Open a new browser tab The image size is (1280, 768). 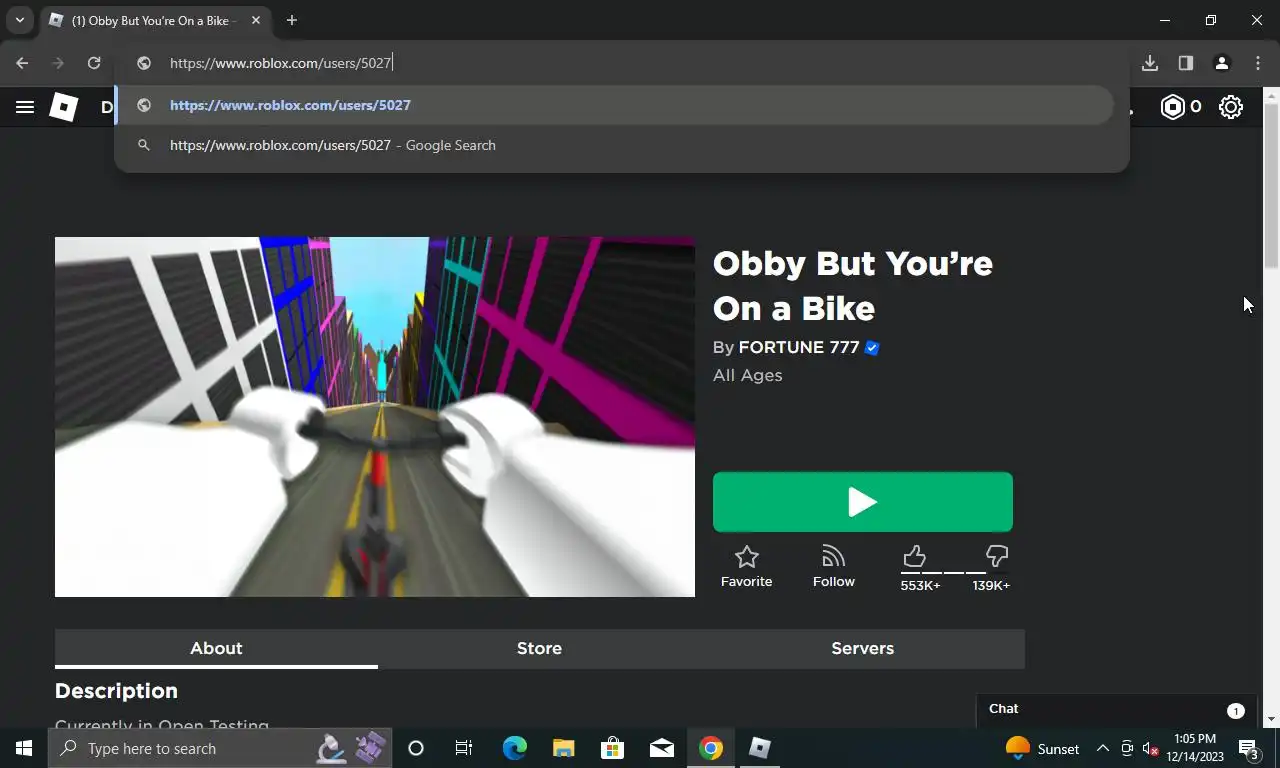pyautogui.click(x=292, y=20)
